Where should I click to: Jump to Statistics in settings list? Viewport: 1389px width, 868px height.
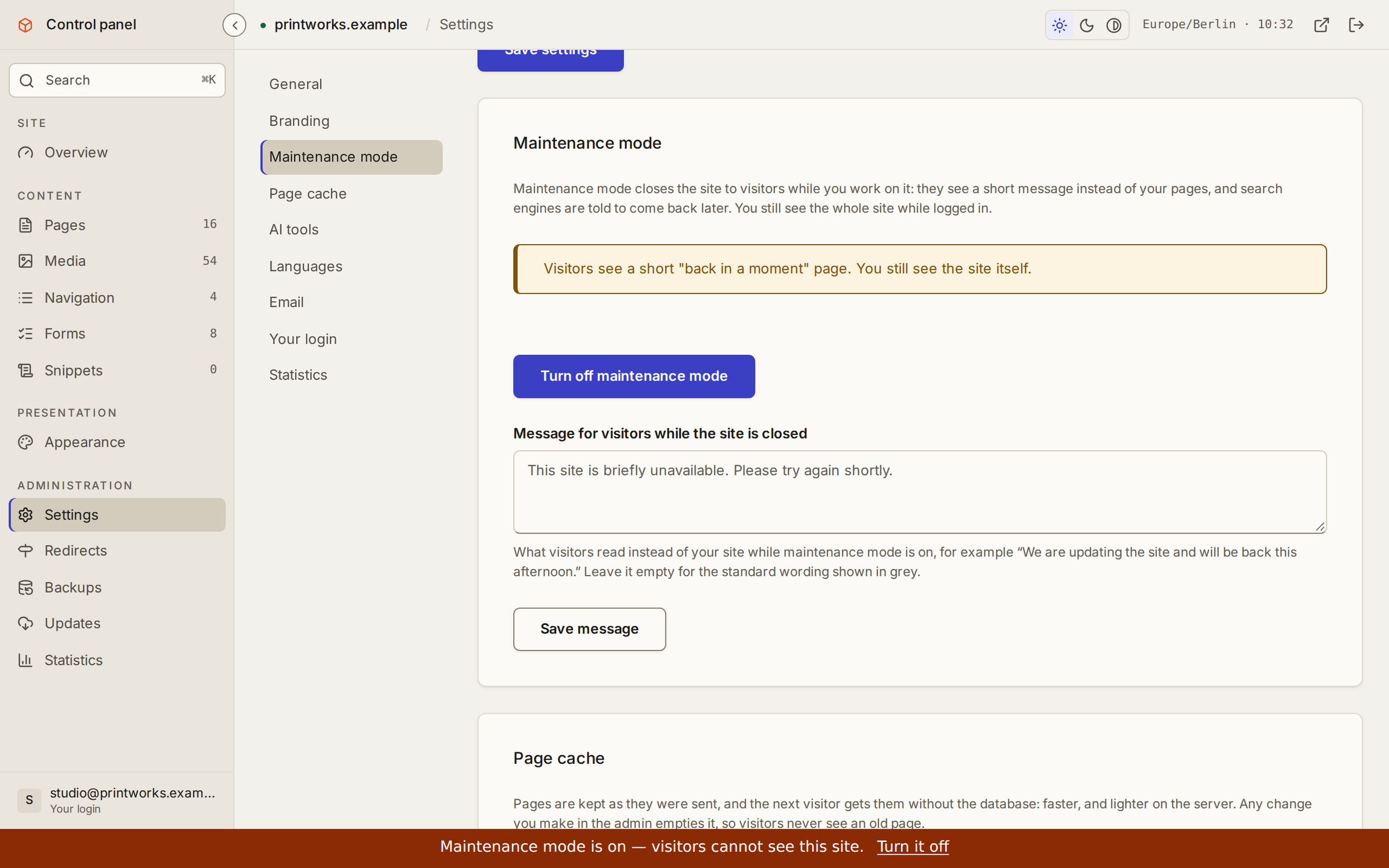352,375
